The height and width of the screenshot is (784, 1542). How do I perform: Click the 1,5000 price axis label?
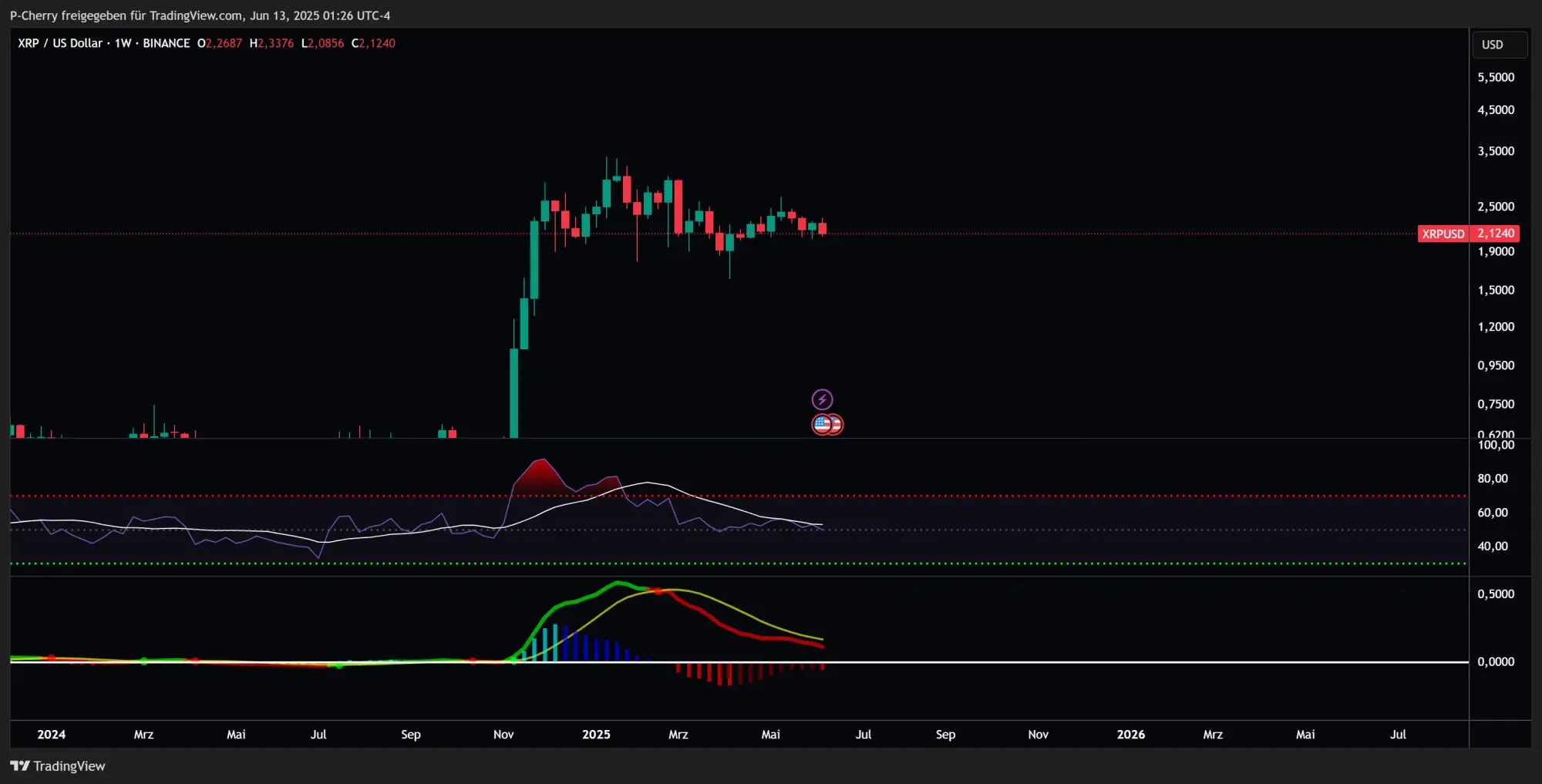[1496, 290]
